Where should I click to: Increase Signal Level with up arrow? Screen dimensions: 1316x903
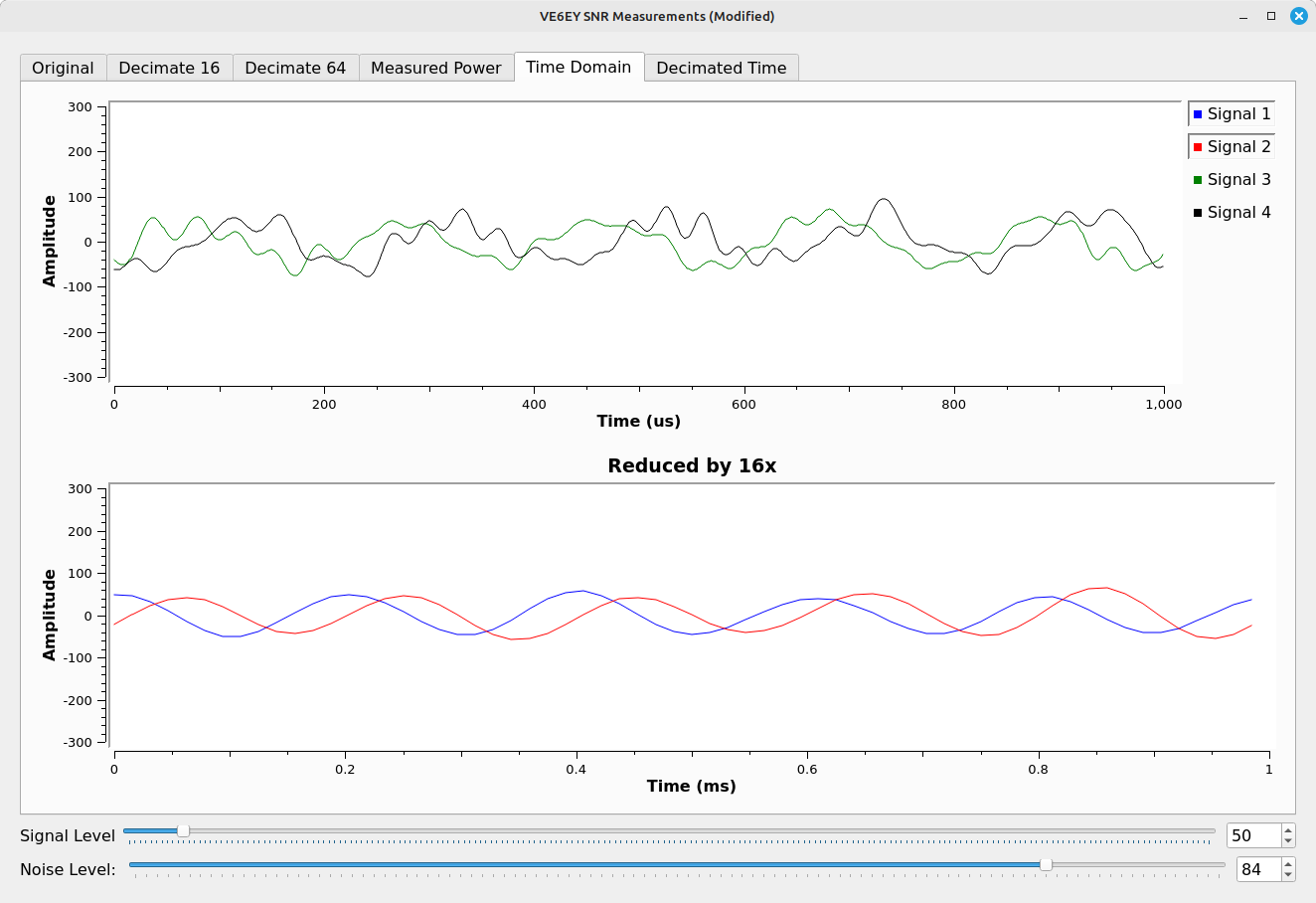[x=1288, y=830]
